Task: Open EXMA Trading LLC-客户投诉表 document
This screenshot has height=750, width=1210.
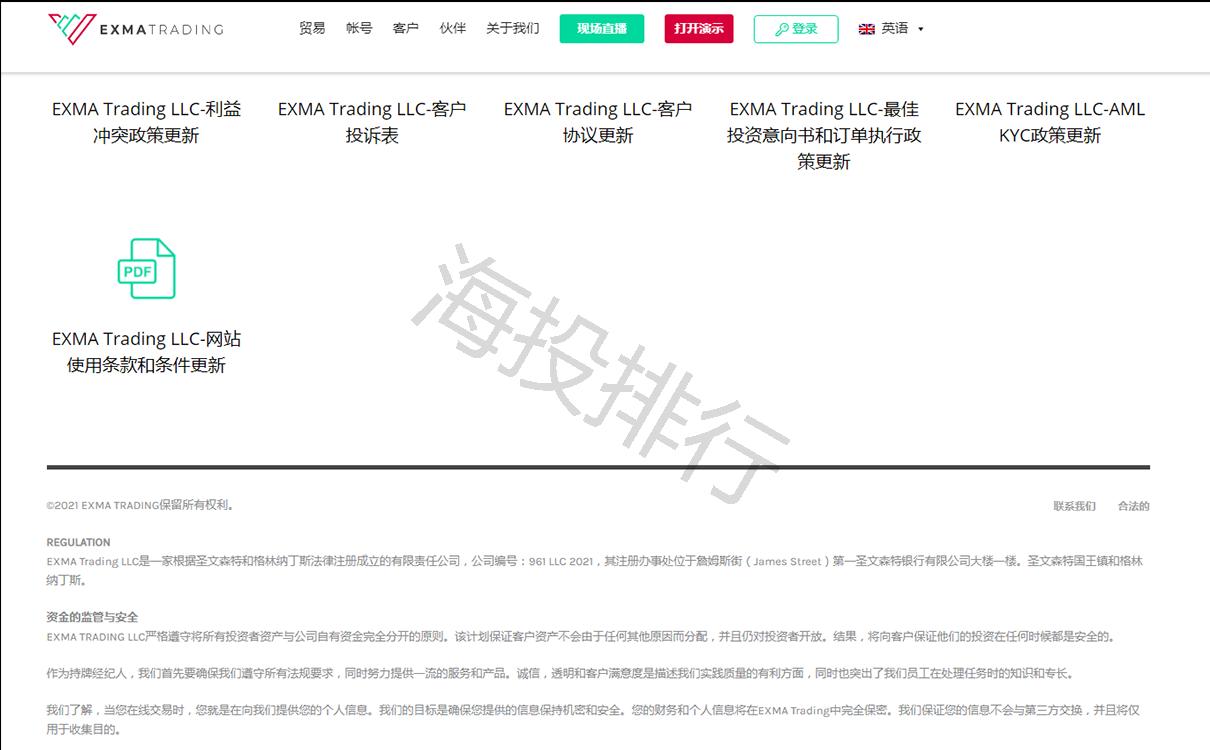Action: point(372,122)
